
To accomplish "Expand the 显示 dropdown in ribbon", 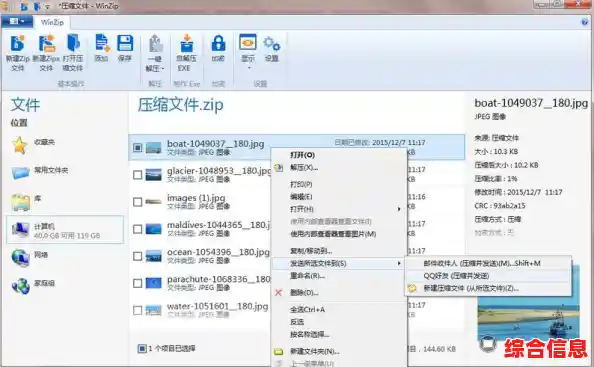I will click(x=249, y=69).
